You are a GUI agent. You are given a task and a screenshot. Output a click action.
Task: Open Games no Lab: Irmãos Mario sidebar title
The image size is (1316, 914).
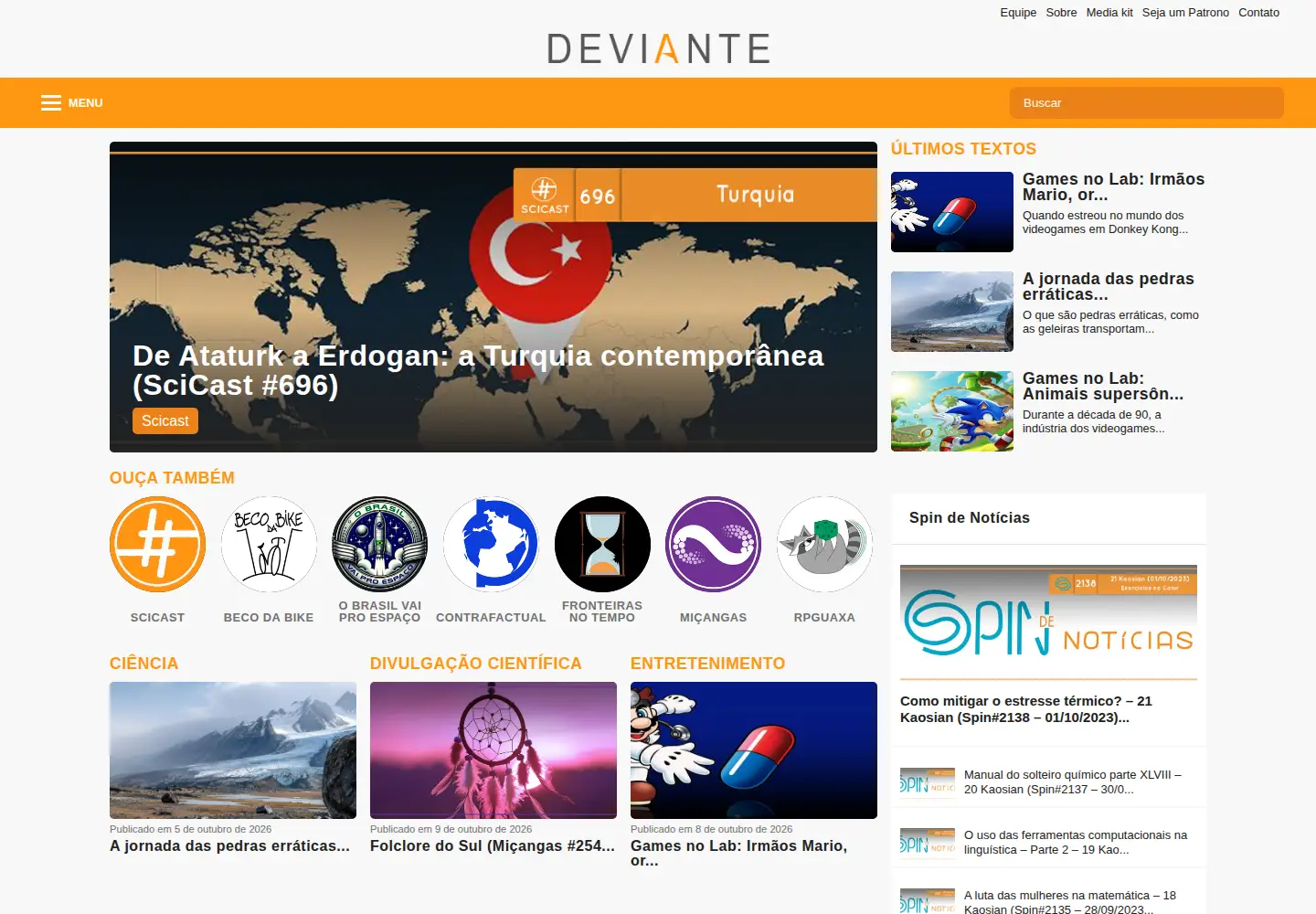(x=1113, y=186)
